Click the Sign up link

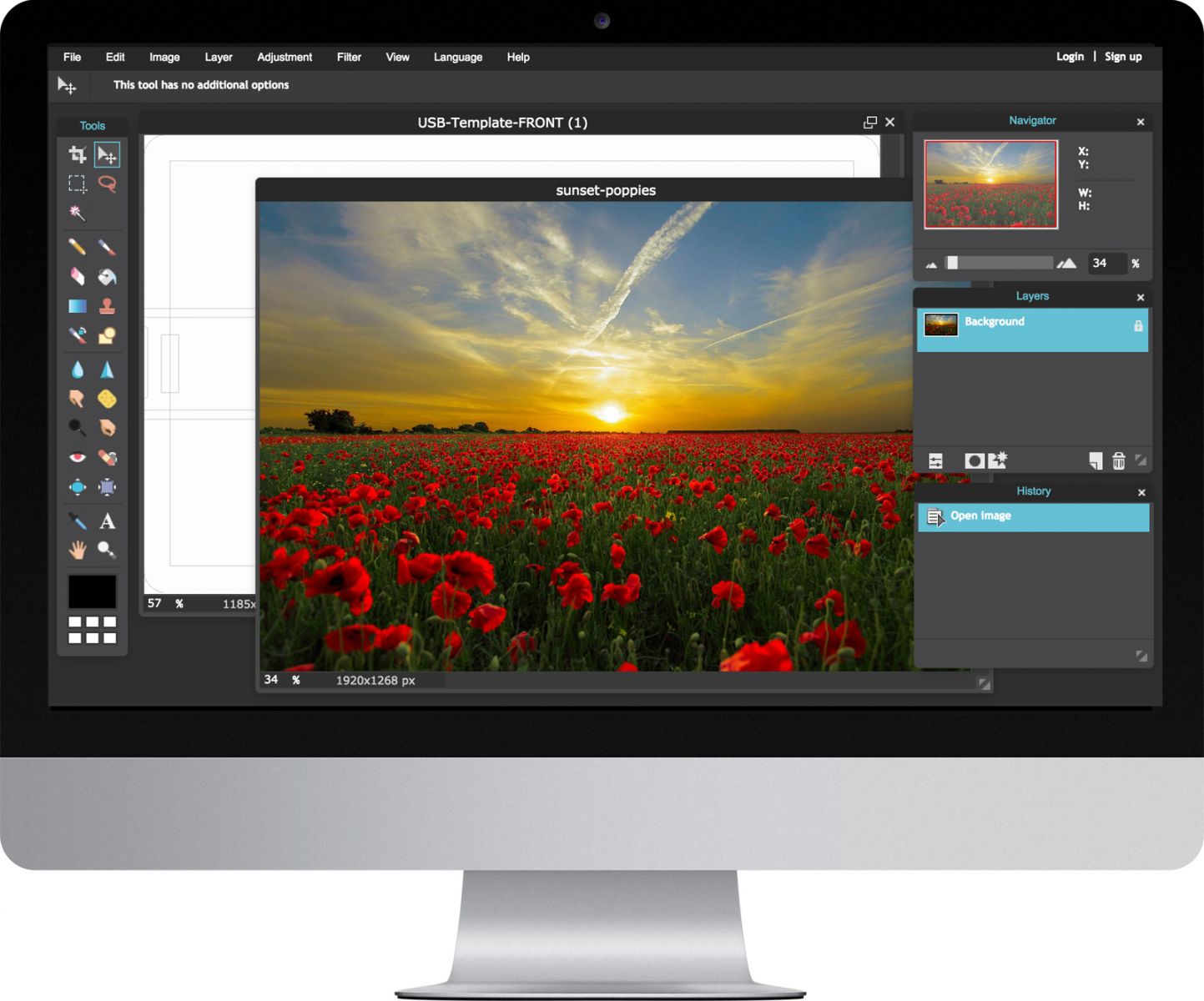pos(1123,57)
